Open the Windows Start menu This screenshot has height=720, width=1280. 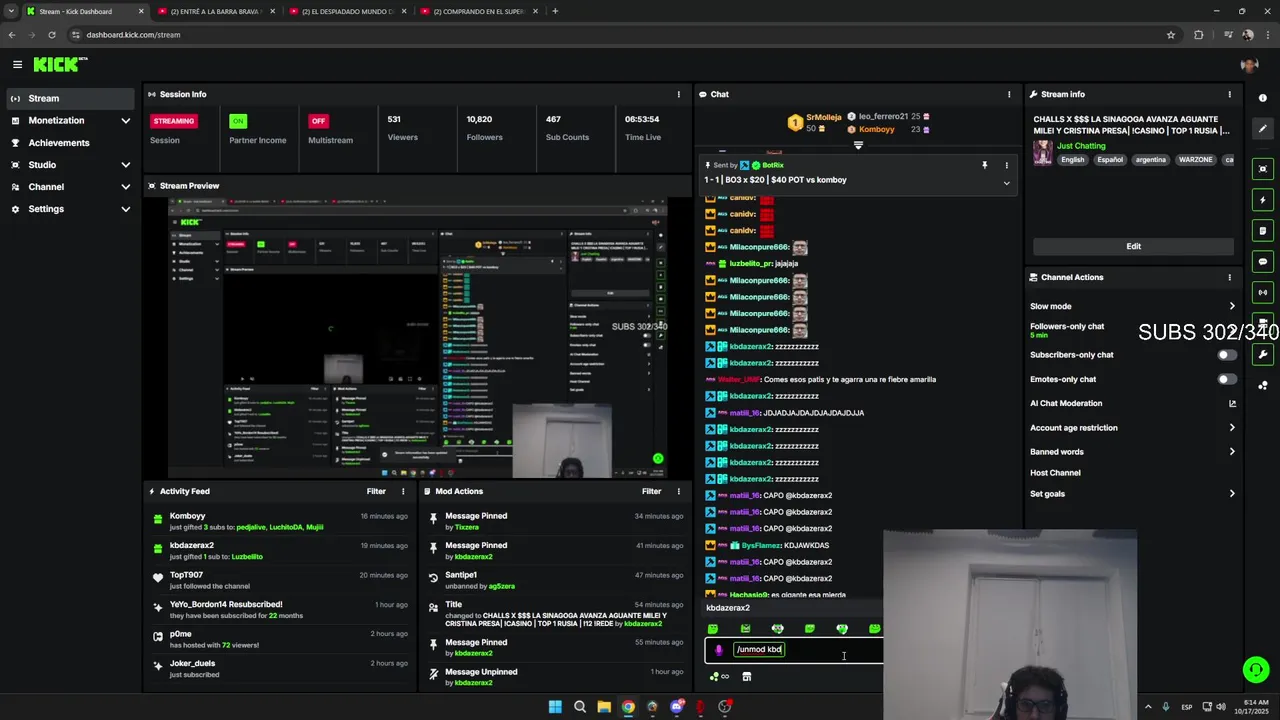point(555,707)
